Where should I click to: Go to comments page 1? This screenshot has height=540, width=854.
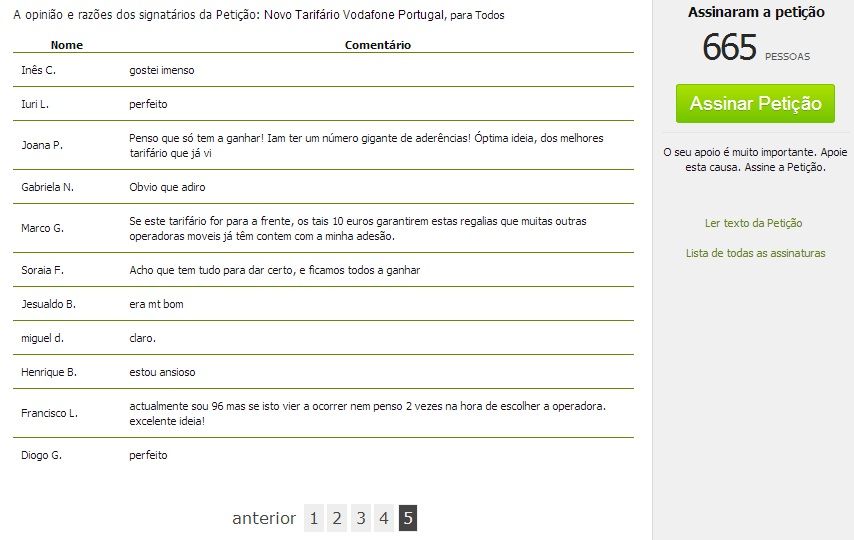[x=313, y=518]
